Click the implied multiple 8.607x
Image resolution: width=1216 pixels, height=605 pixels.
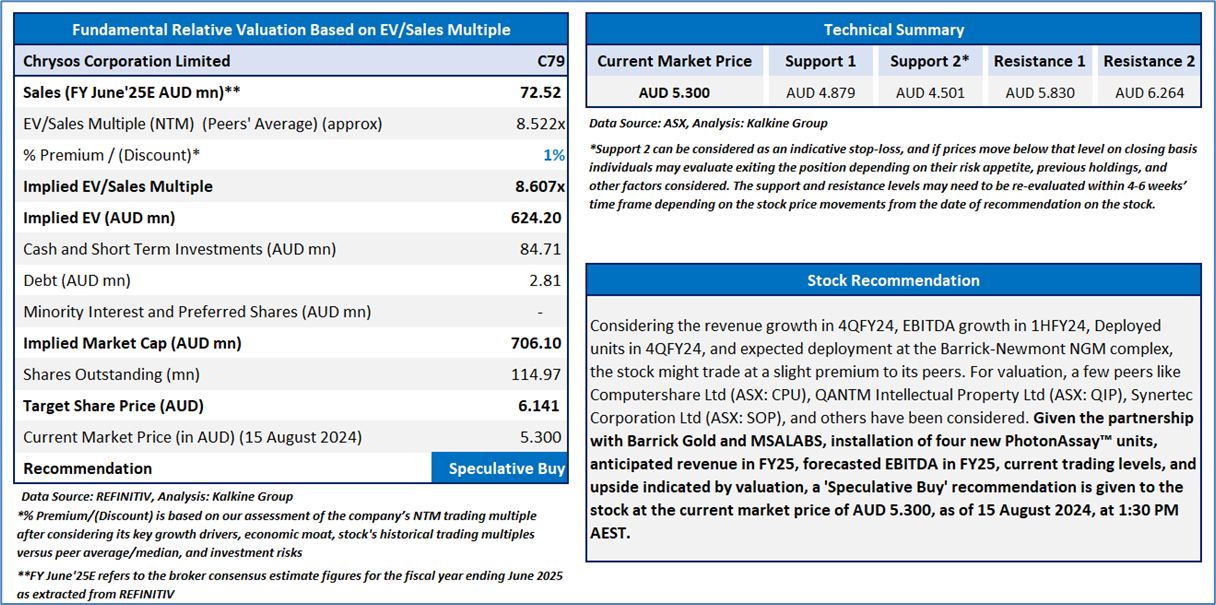tap(541, 186)
